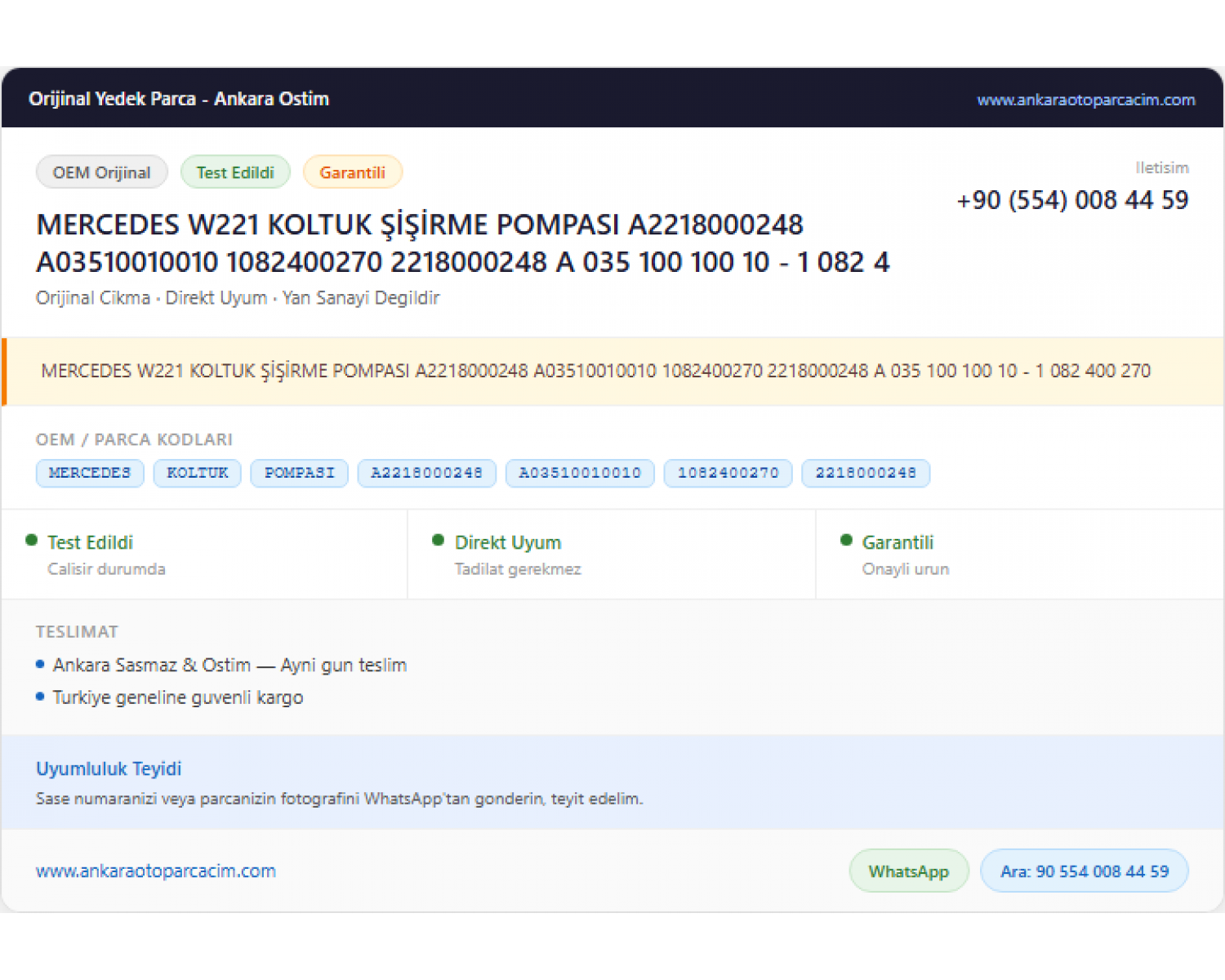Viewport: 1225px width, 980px height.
Task: Click the Uyumluluk Teyidi heading
Action: (x=109, y=768)
